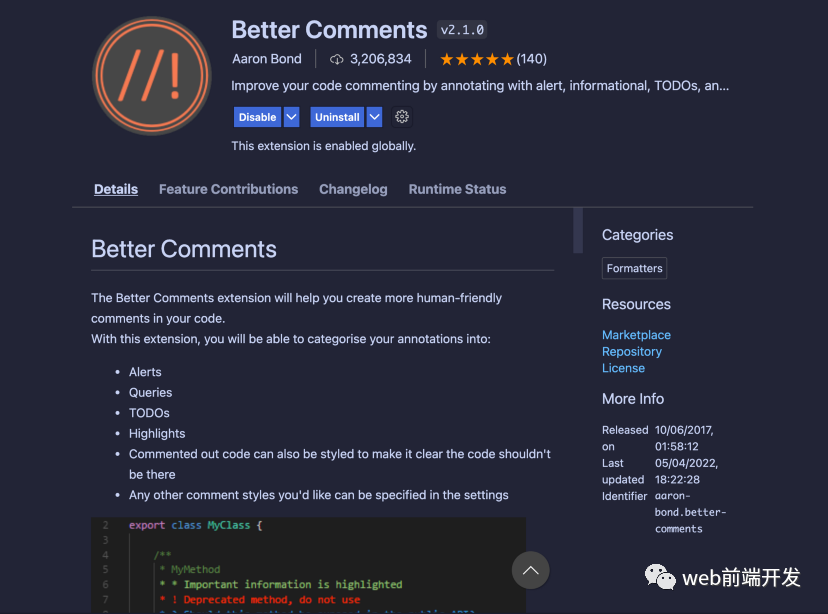The height and width of the screenshot is (614, 828).
Task: Expand the Disable dropdown arrow
Action: pos(291,117)
